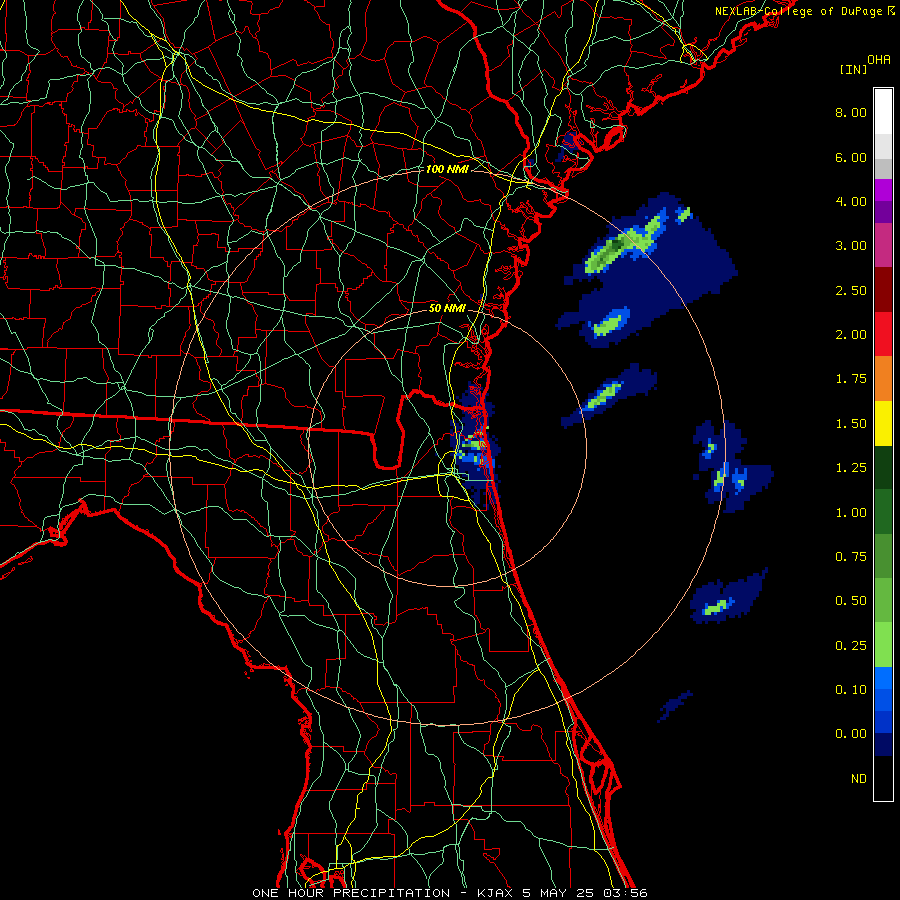Click the OHA product label
The height and width of the screenshot is (900, 900).
coord(879,60)
